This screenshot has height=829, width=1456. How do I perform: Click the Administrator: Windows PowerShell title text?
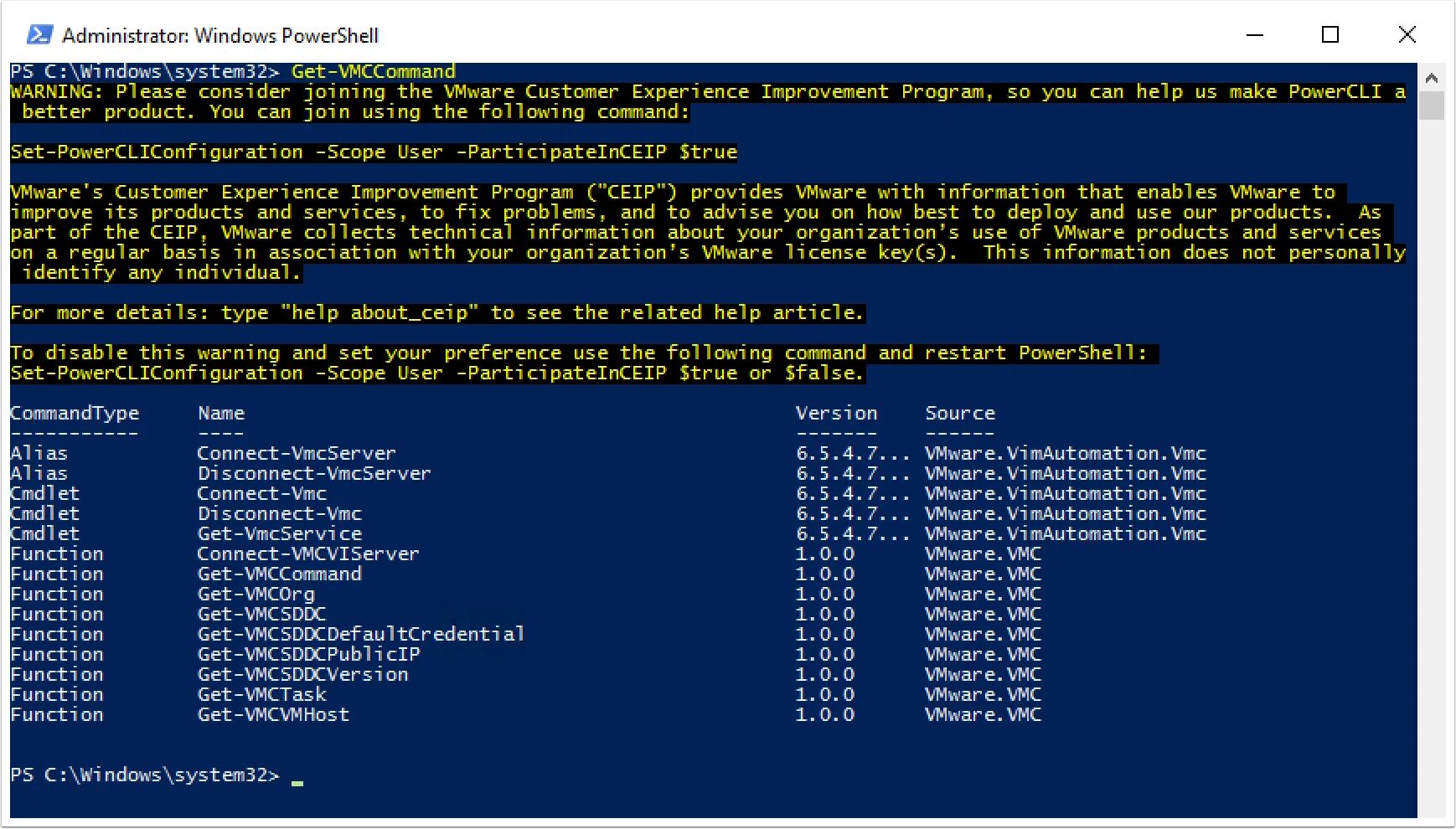click(x=220, y=36)
